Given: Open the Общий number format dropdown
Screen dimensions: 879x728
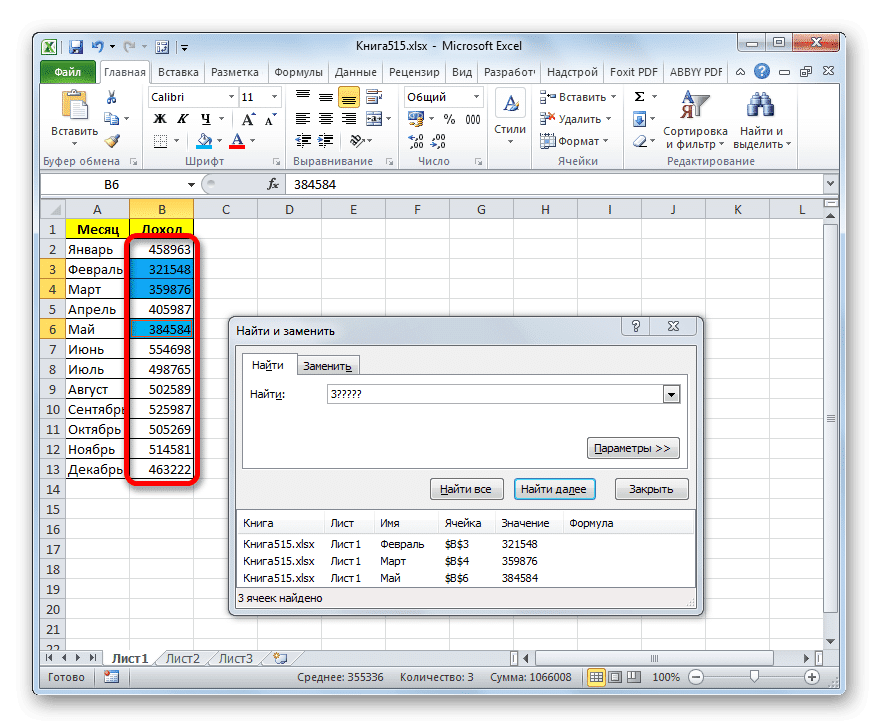Looking at the screenshot, I should click(x=476, y=97).
